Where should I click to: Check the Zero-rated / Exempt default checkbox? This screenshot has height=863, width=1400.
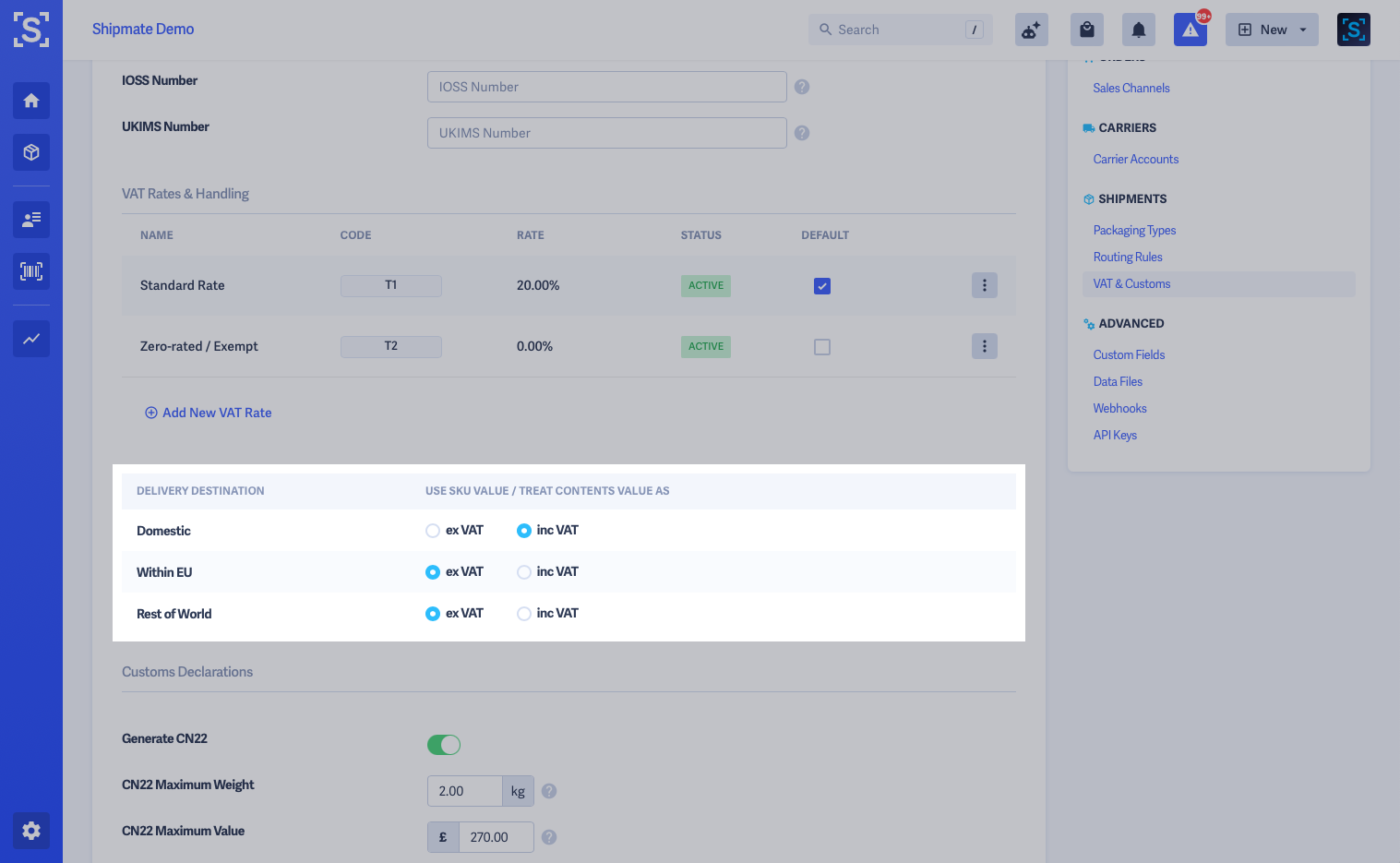click(x=822, y=347)
